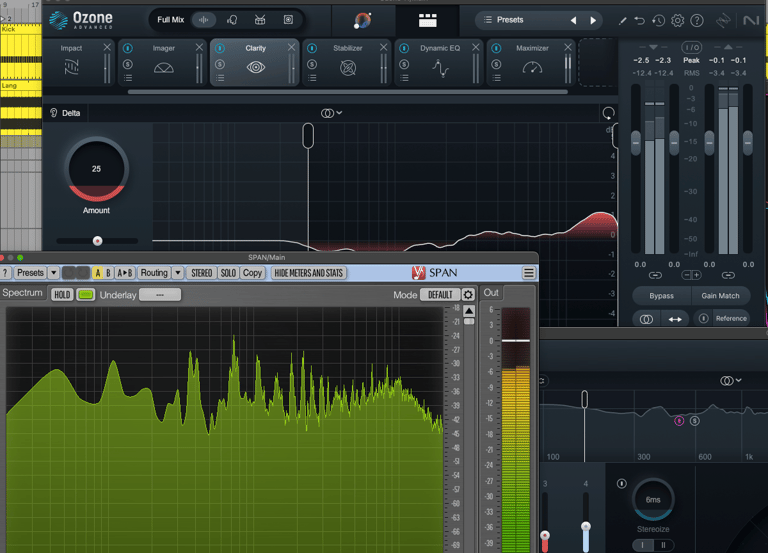Click the Native Instruments logo icon
Image resolution: width=768 pixels, height=553 pixels.
[751, 20]
